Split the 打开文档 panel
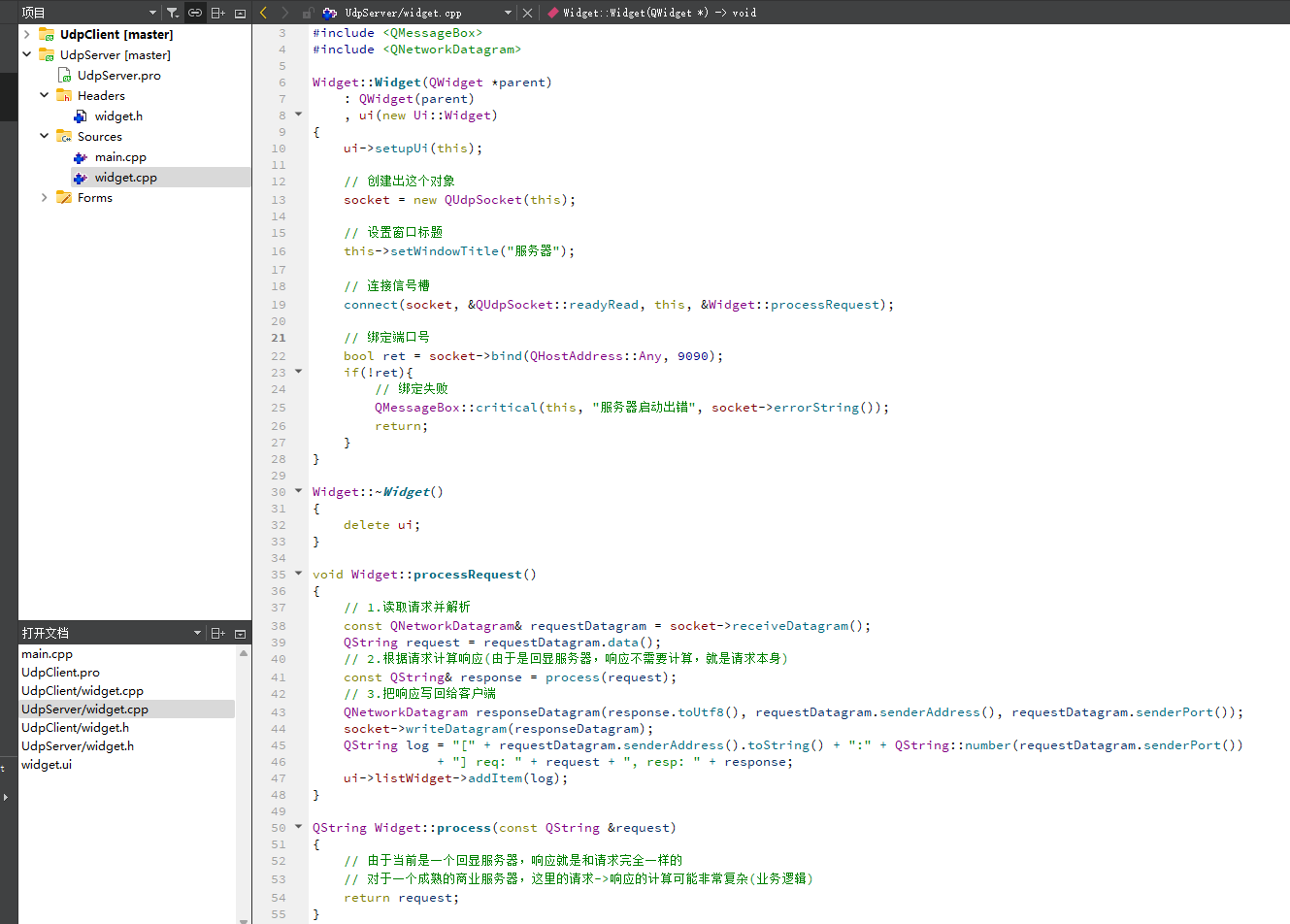 tap(217, 633)
